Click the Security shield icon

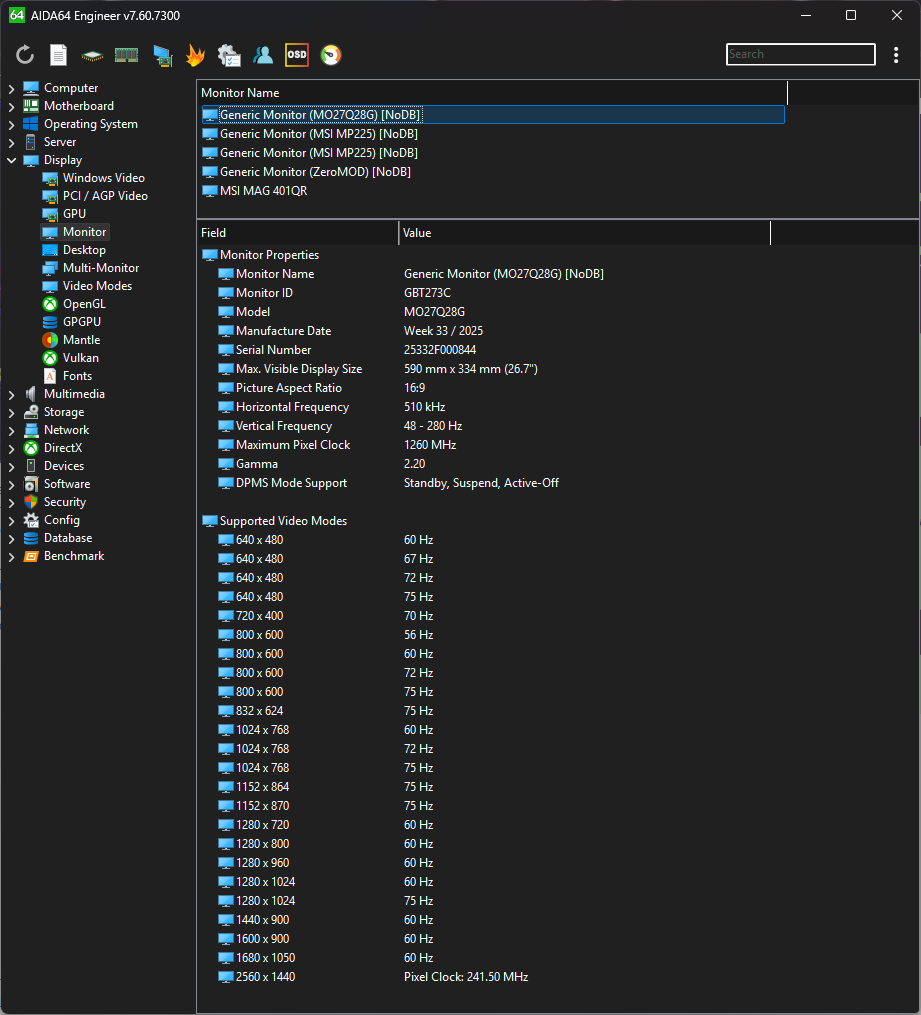coord(31,502)
